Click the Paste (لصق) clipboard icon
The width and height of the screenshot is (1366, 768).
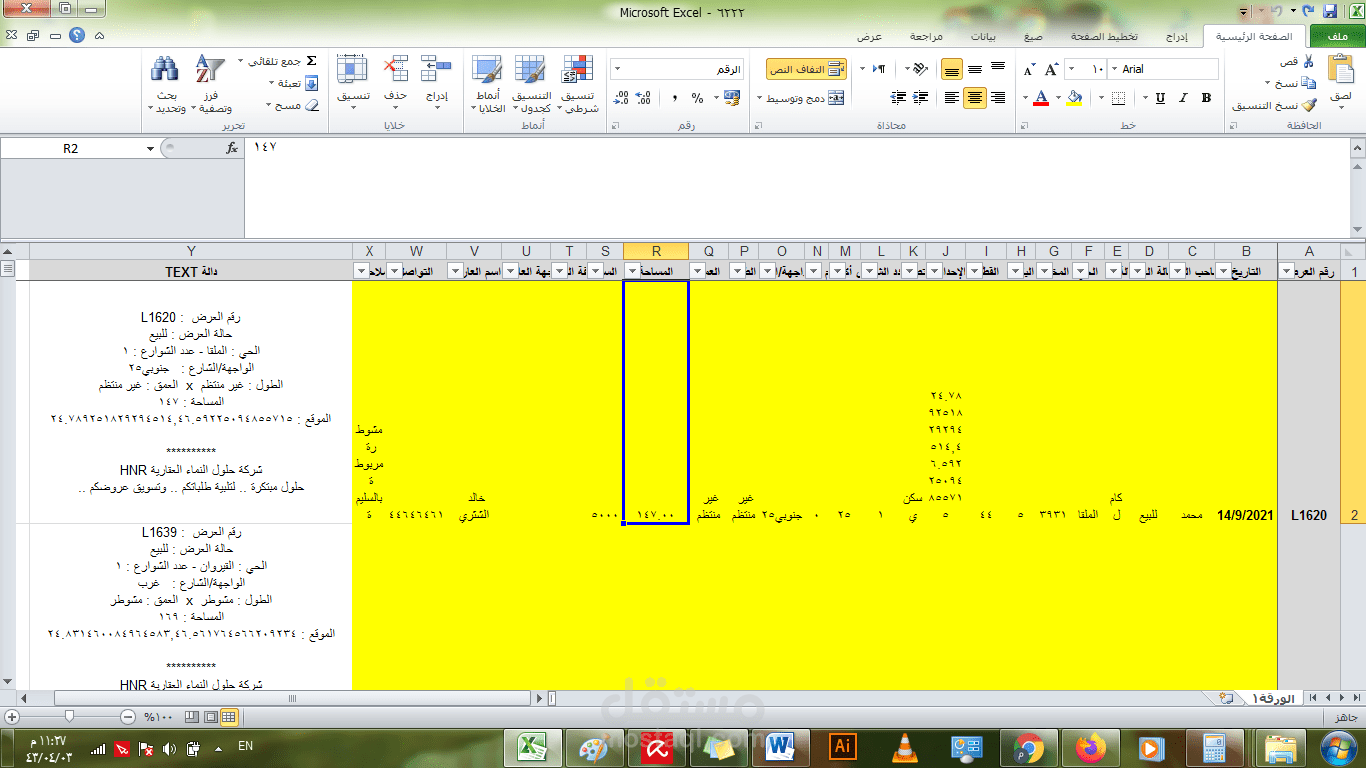point(1340,70)
